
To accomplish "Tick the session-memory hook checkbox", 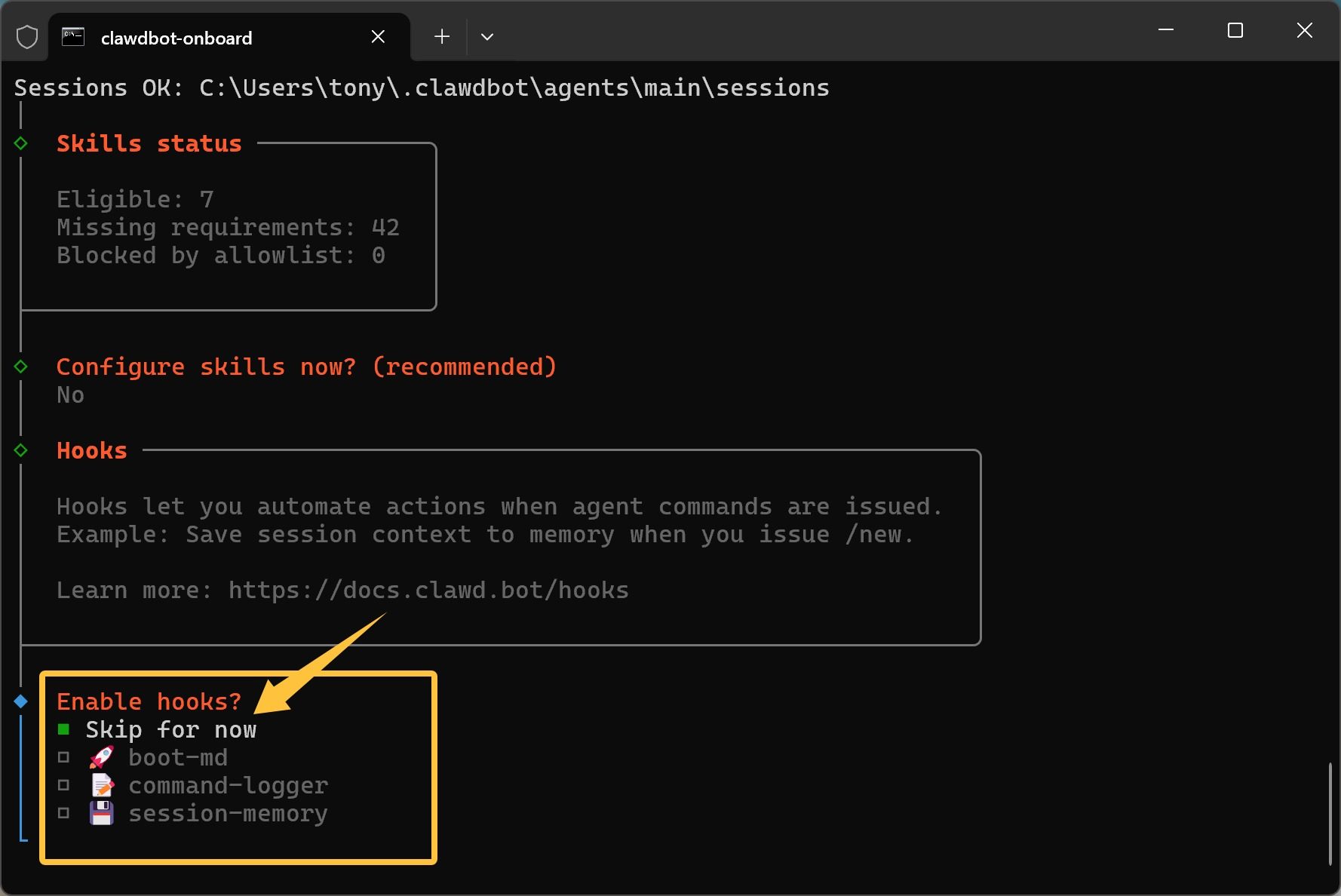I will pyautogui.click(x=64, y=813).
